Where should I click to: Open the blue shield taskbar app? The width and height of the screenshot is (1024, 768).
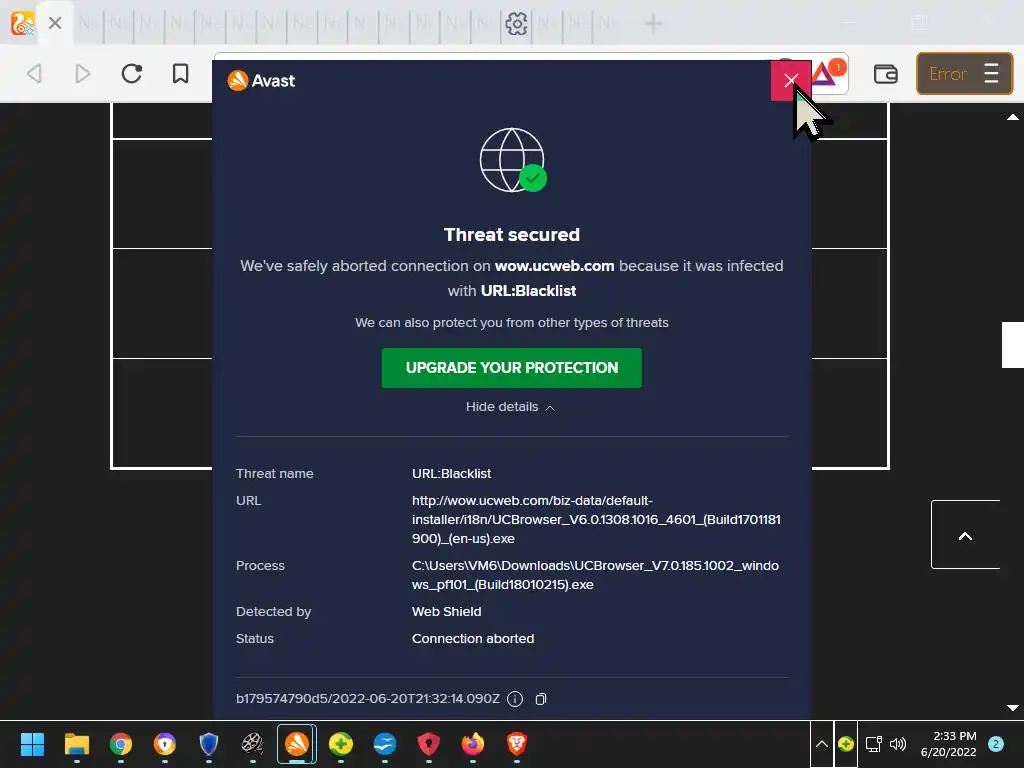[x=208, y=744]
